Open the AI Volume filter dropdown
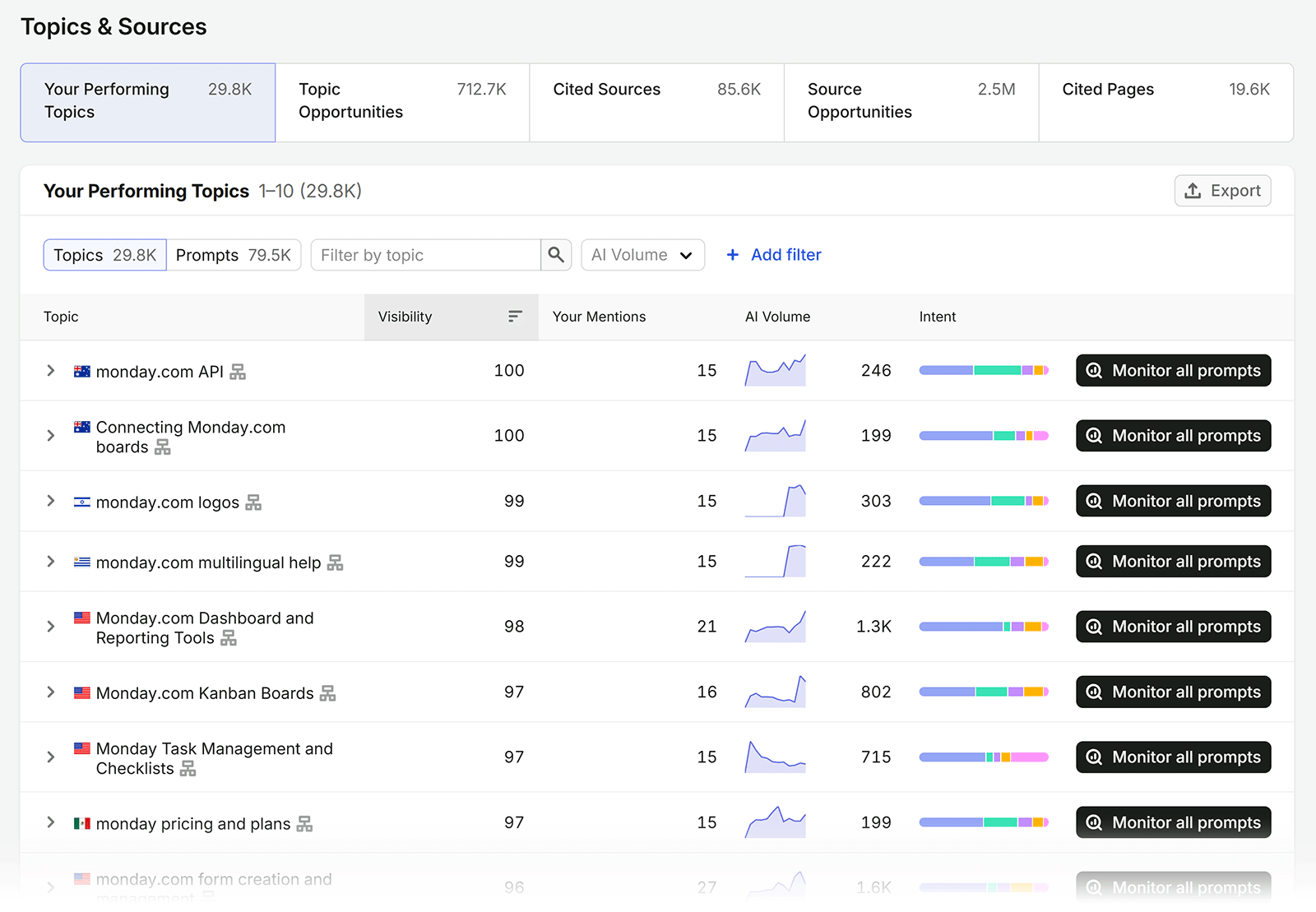This screenshot has height=912, width=1316. coord(642,255)
